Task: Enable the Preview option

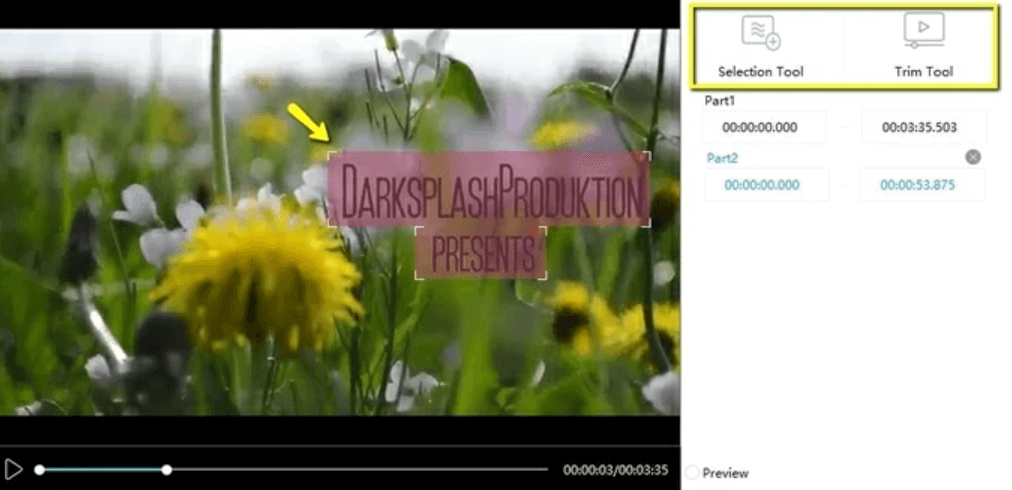Action: (x=692, y=472)
